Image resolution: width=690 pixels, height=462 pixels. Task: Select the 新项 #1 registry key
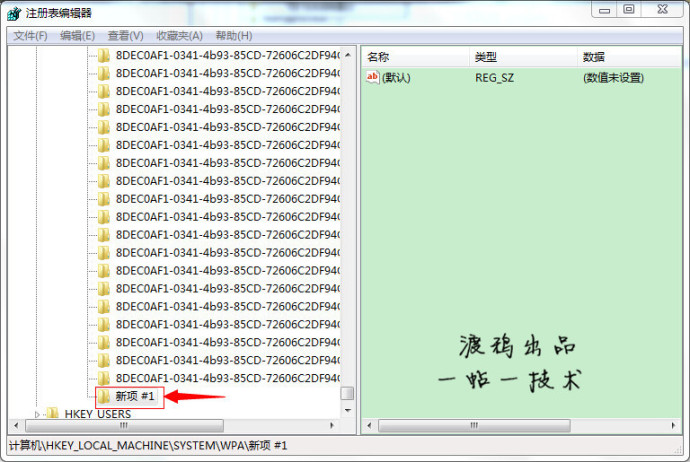(x=136, y=397)
